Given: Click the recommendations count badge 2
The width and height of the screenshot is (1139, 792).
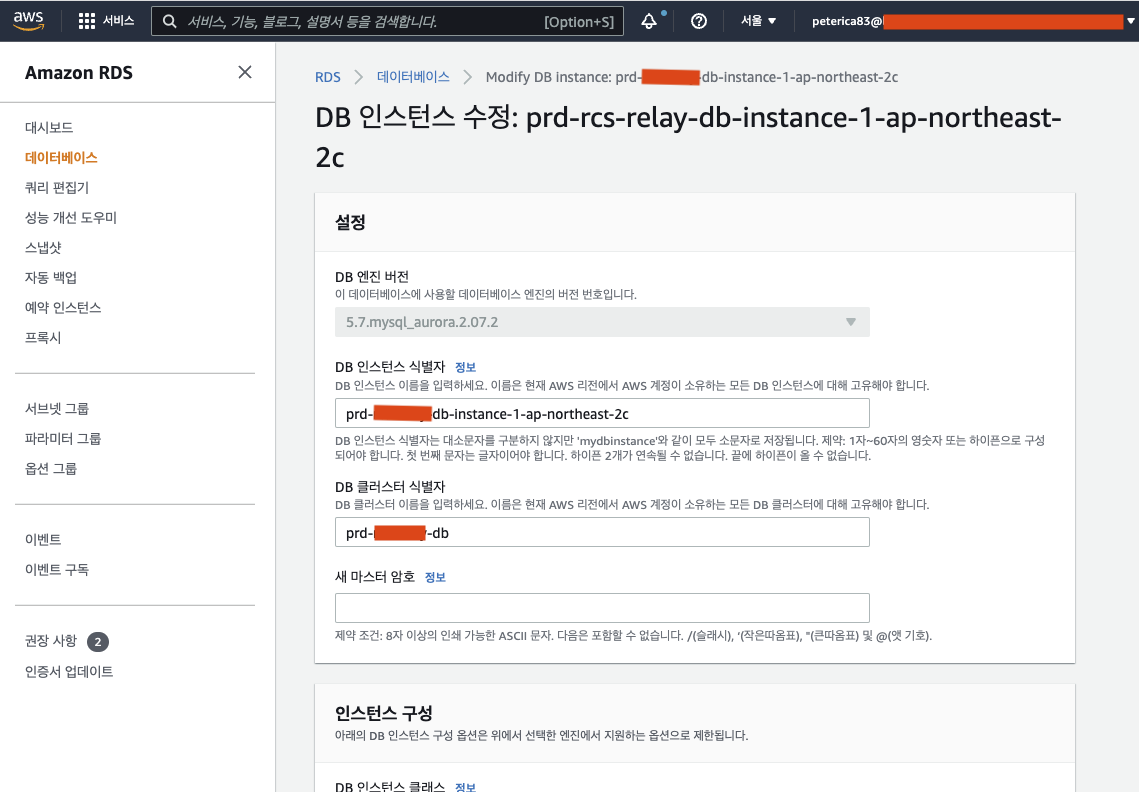Looking at the screenshot, I should click(x=98, y=642).
